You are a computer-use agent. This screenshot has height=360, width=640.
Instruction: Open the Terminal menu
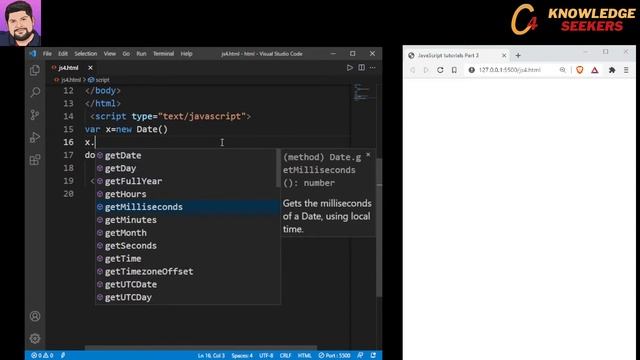tap(163, 53)
